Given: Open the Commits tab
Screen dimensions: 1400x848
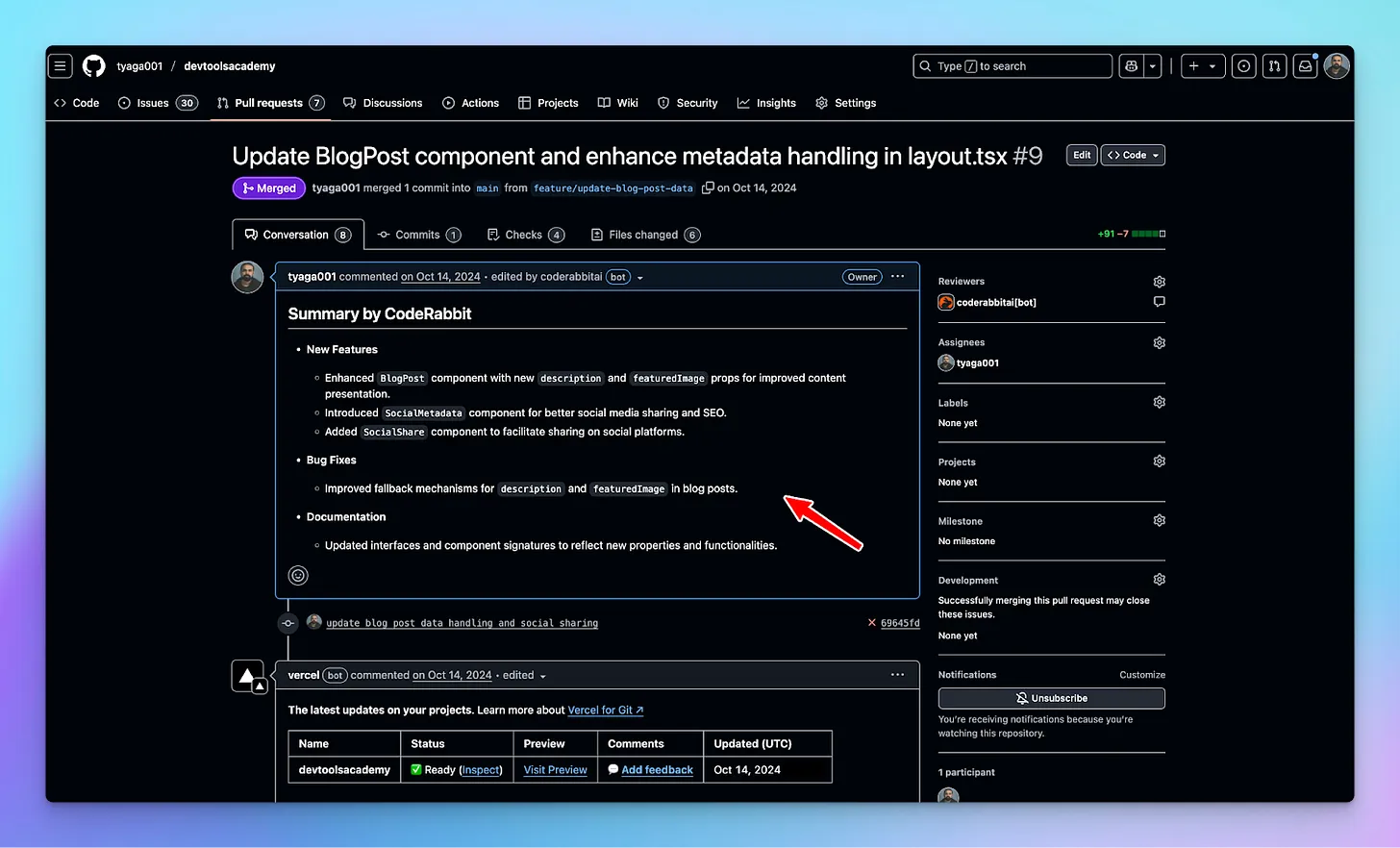Looking at the screenshot, I should pos(418,235).
